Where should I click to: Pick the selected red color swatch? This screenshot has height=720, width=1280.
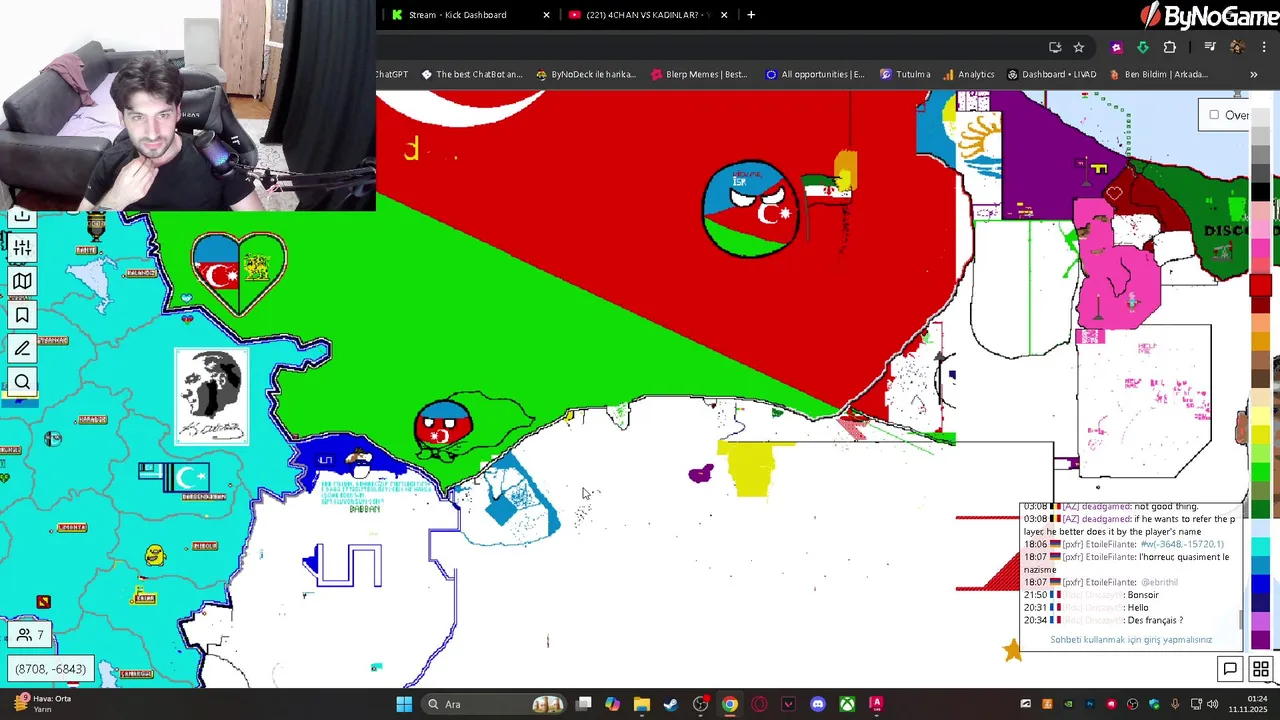tap(1261, 286)
